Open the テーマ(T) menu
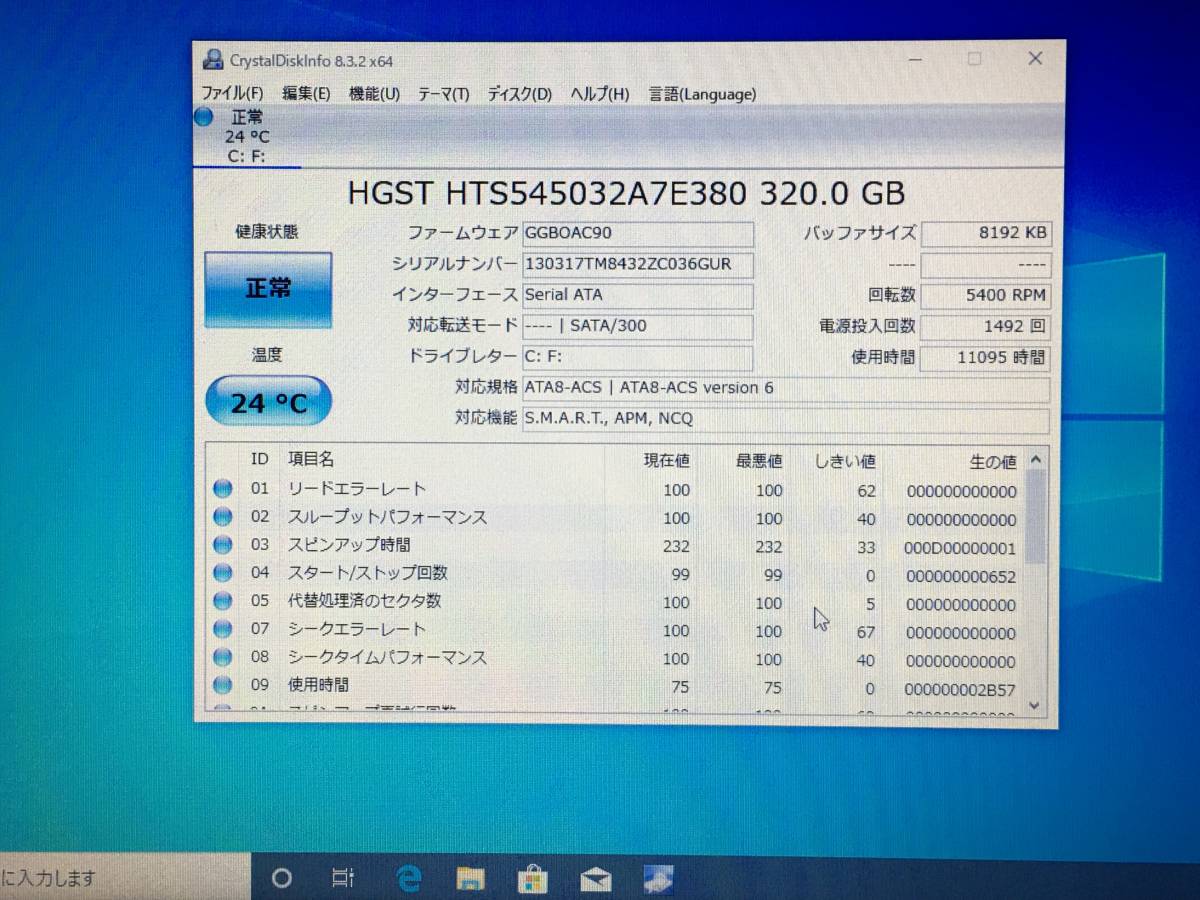Viewport: 1200px width, 900px height. coord(444,93)
